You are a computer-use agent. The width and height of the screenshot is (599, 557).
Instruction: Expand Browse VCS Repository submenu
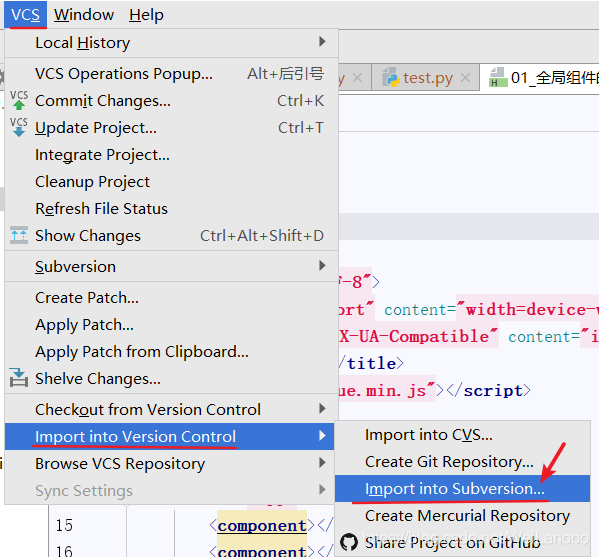(170, 463)
